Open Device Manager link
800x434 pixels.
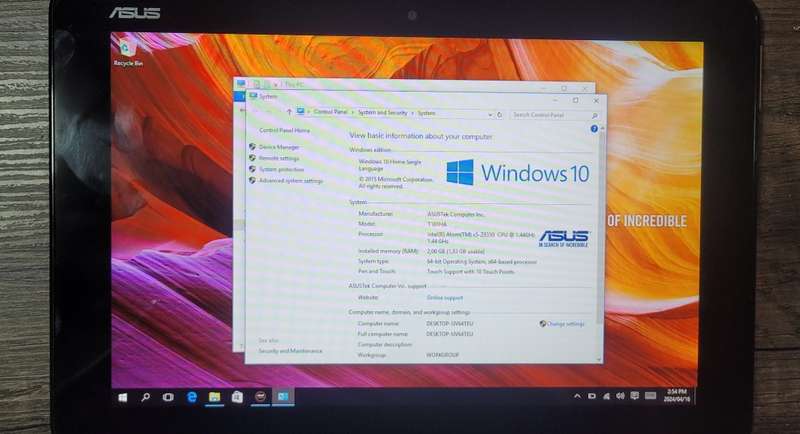coord(279,147)
